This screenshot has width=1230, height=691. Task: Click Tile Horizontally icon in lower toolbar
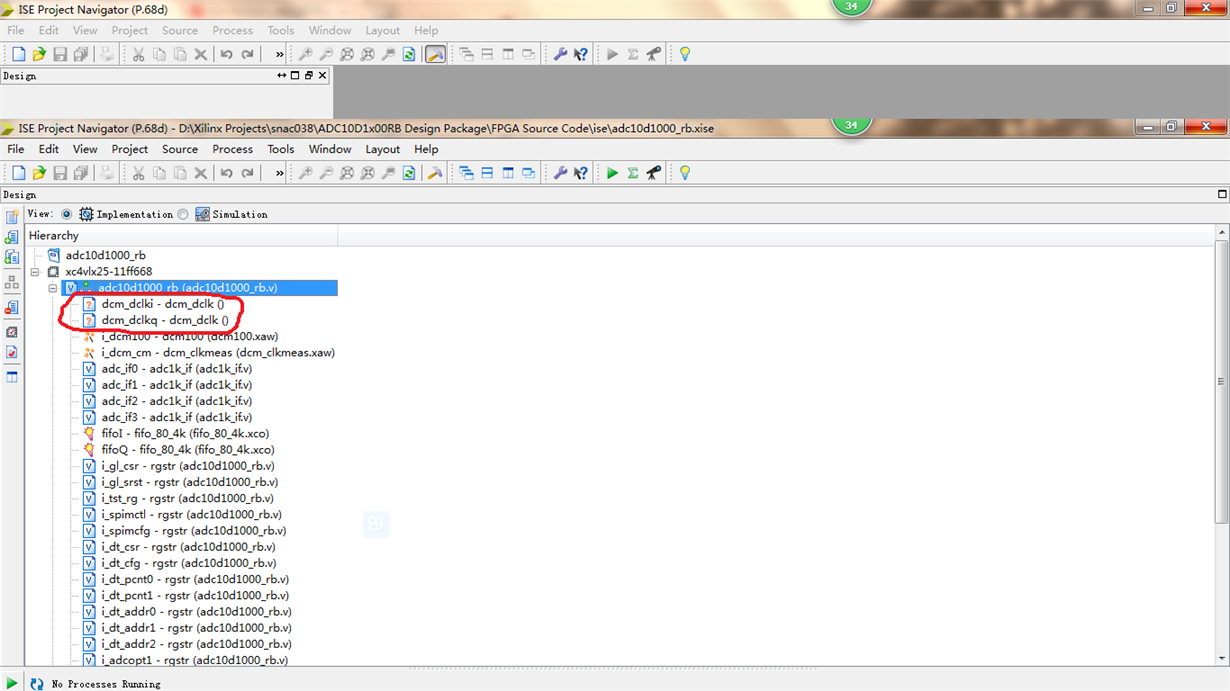coord(487,173)
